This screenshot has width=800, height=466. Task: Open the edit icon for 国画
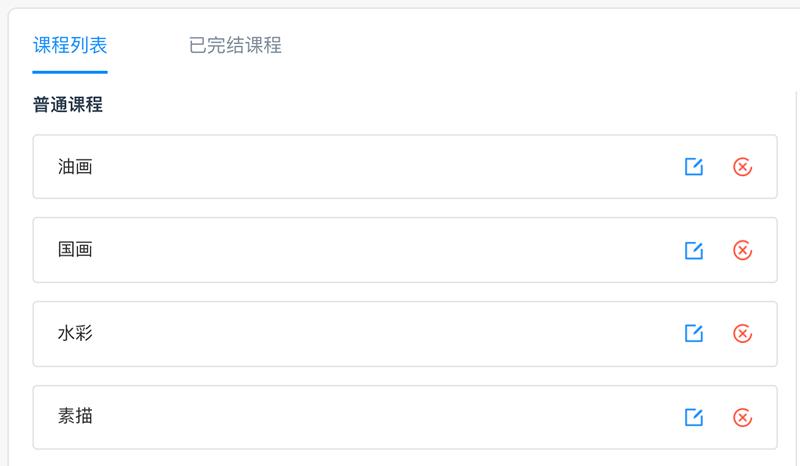[693, 250]
